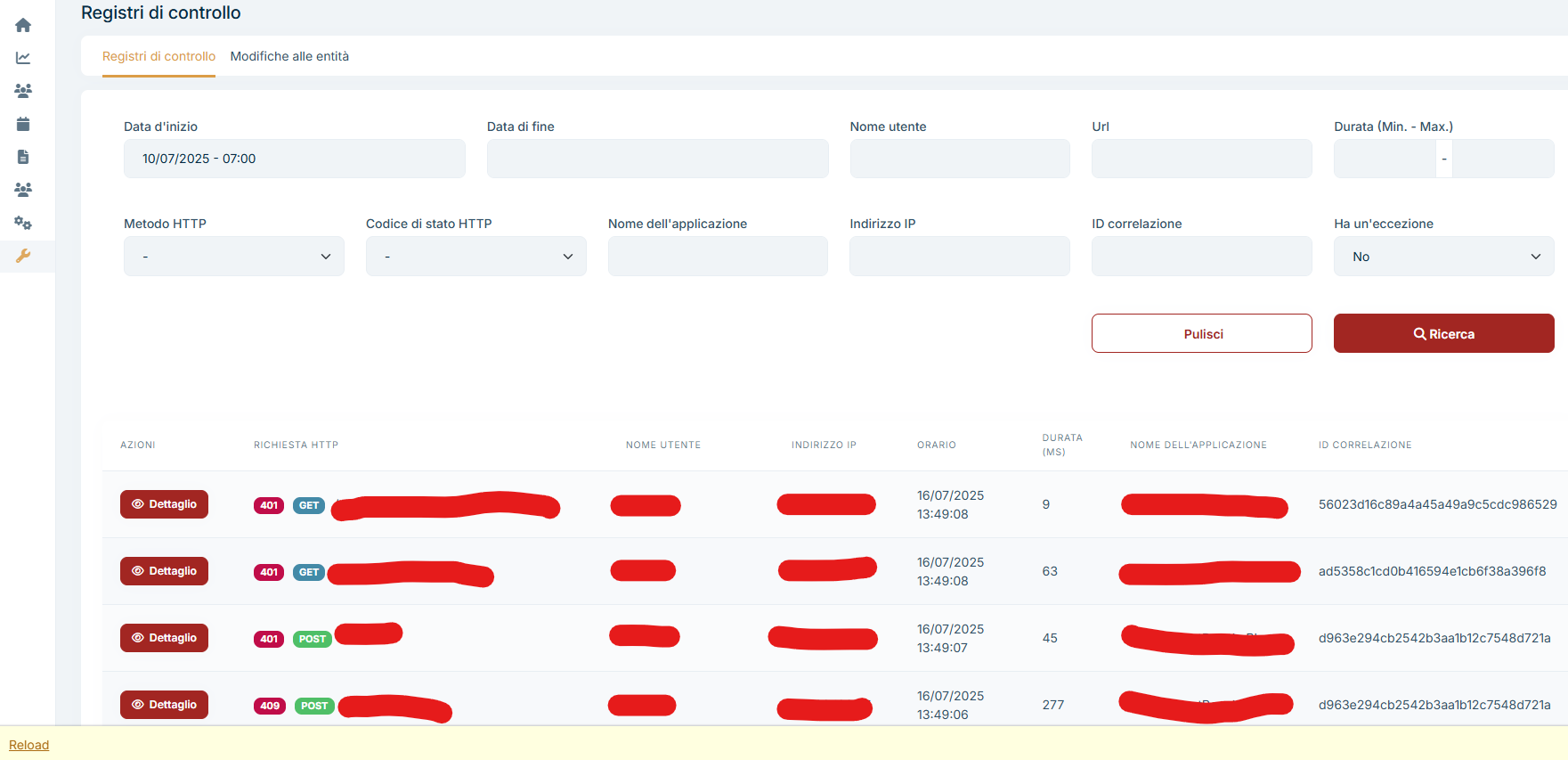Screen dimensions: 1568x760
Task: Open the Ha un'eccezione dropdown
Action: [1442, 257]
